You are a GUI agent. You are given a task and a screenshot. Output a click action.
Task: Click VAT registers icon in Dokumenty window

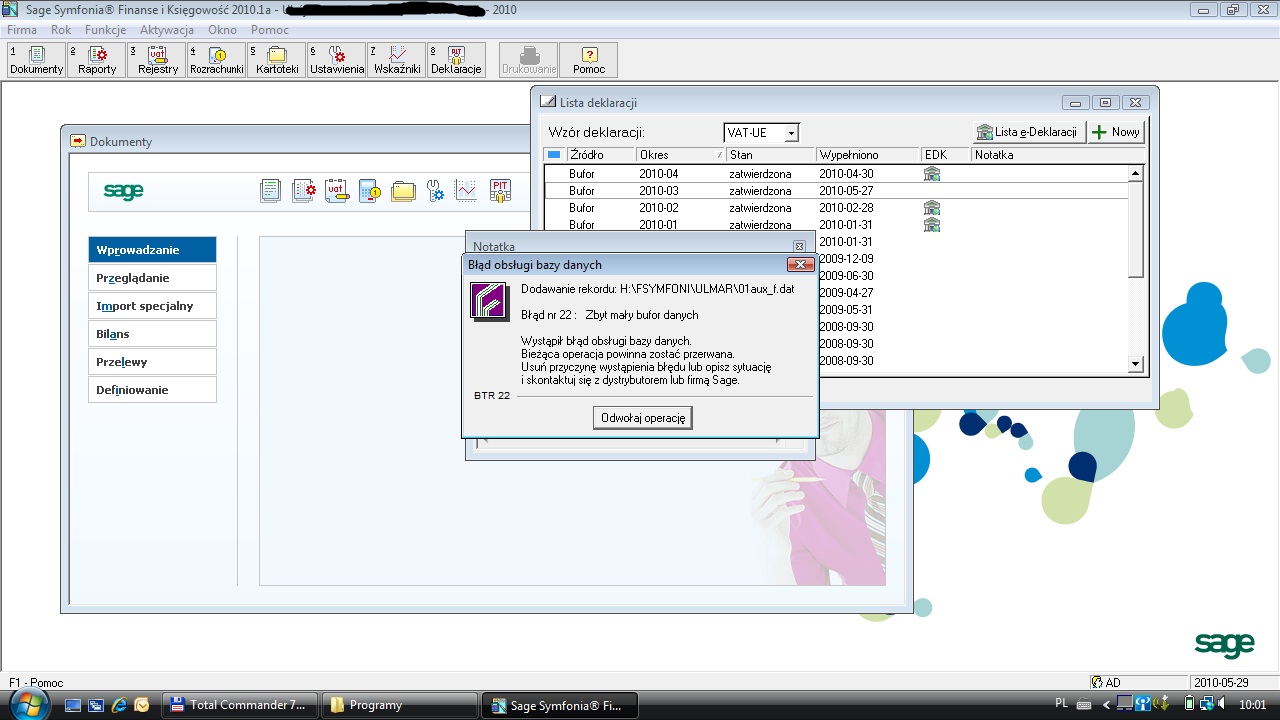pos(337,191)
